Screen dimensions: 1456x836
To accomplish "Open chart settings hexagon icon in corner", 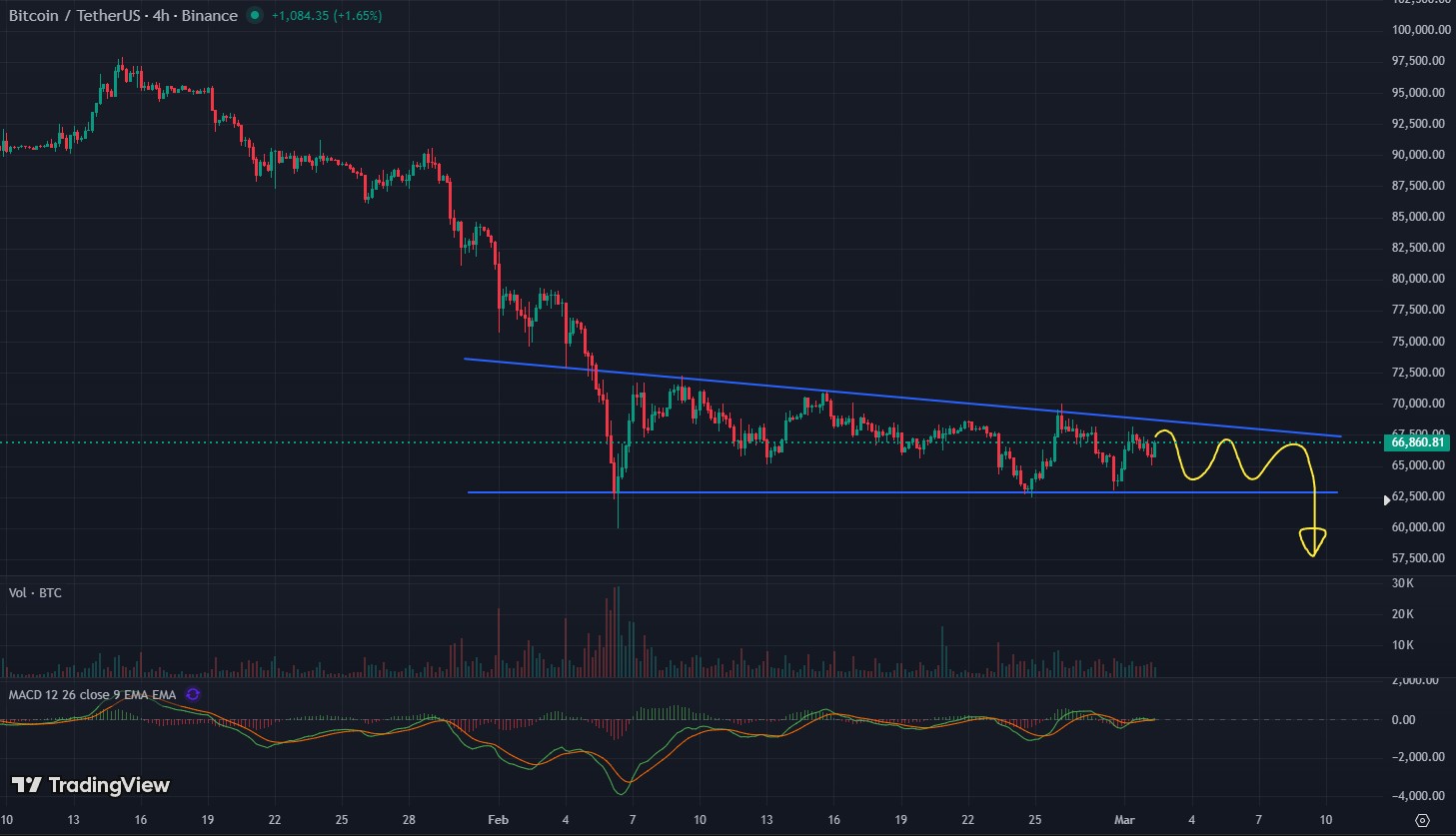I will pos(1422,820).
